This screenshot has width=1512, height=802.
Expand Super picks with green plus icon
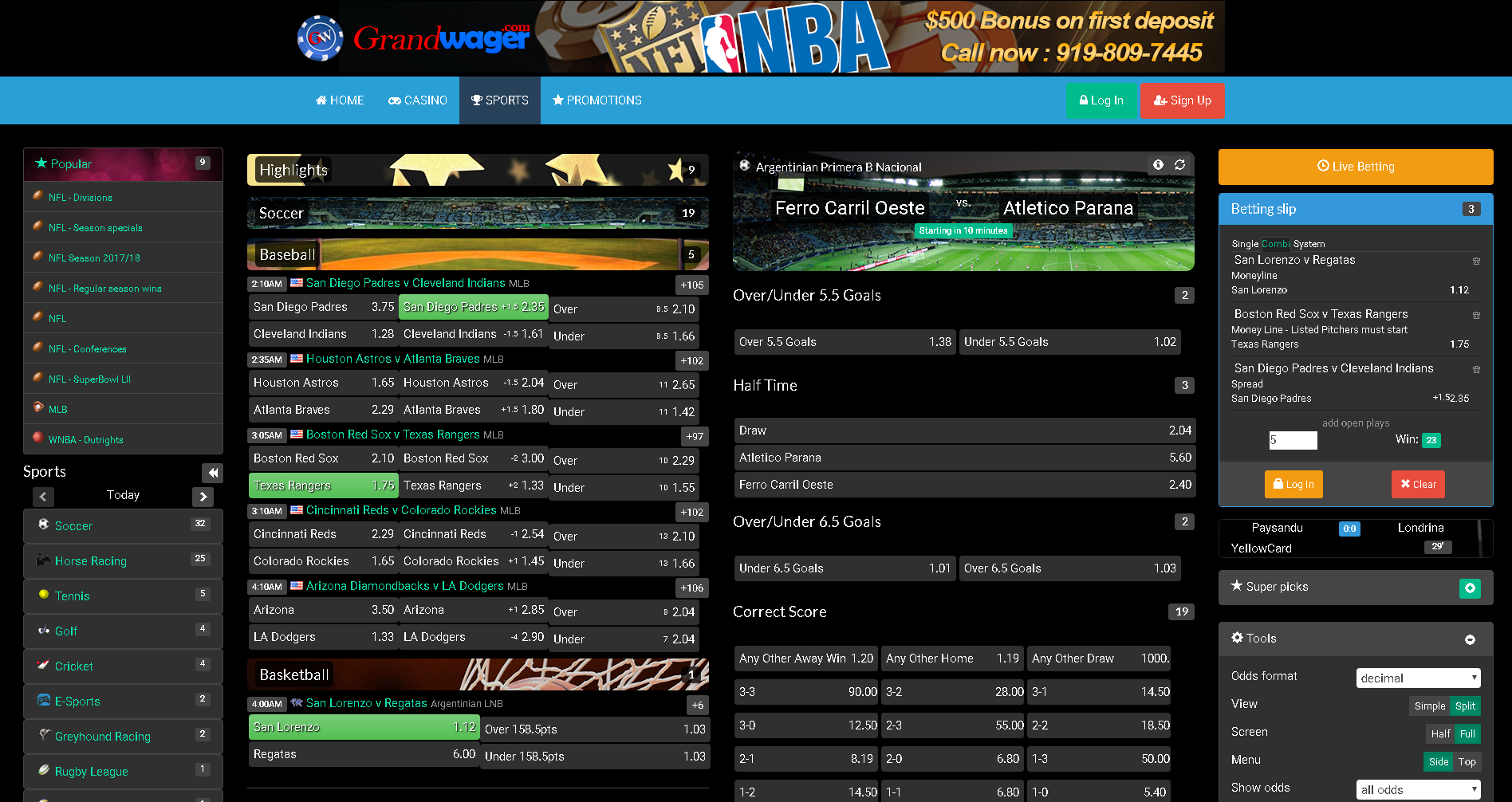1470,588
